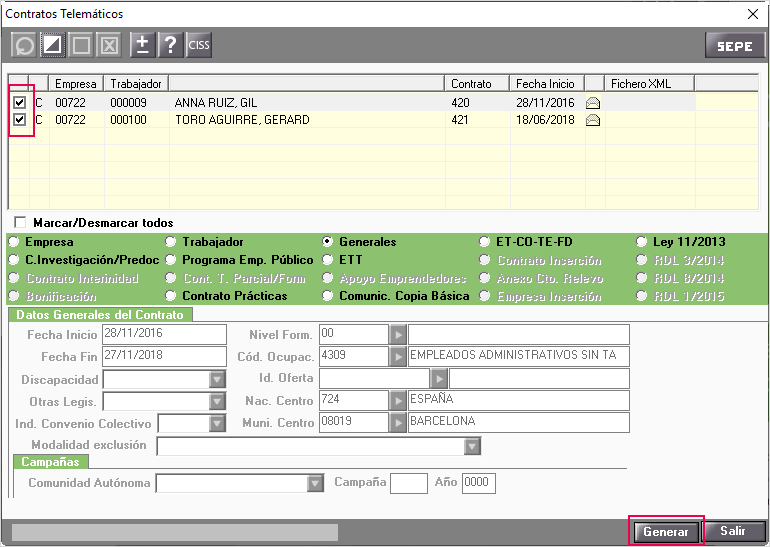Click the CISS toolbar icon

pyautogui.click(x=199, y=46)
